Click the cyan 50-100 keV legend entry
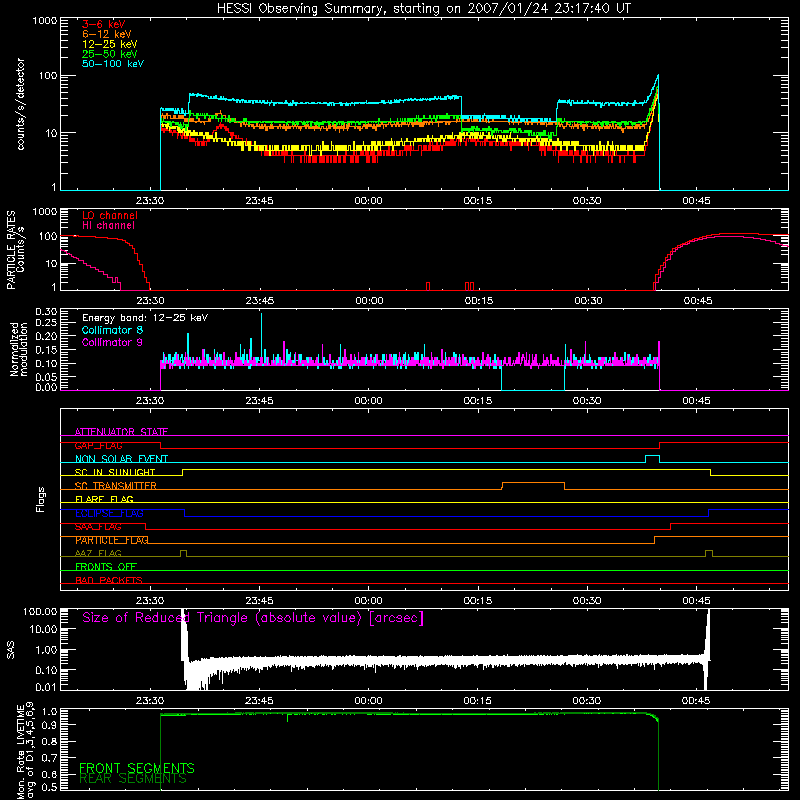This screenshot has height=800, width=800. coord(113,64)
